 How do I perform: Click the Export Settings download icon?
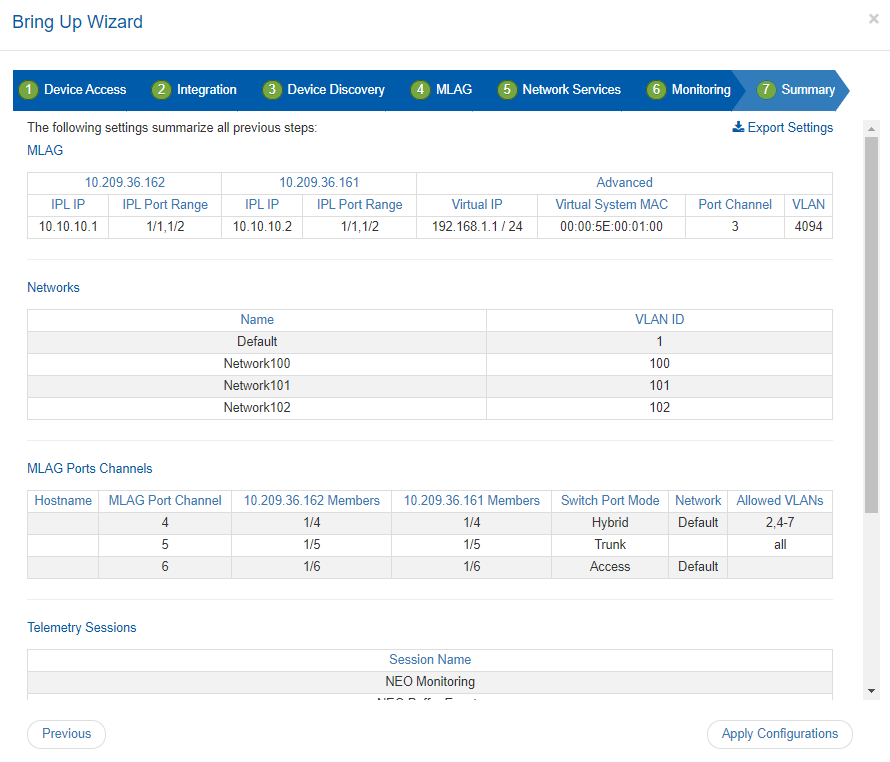[x=738, y=127]
